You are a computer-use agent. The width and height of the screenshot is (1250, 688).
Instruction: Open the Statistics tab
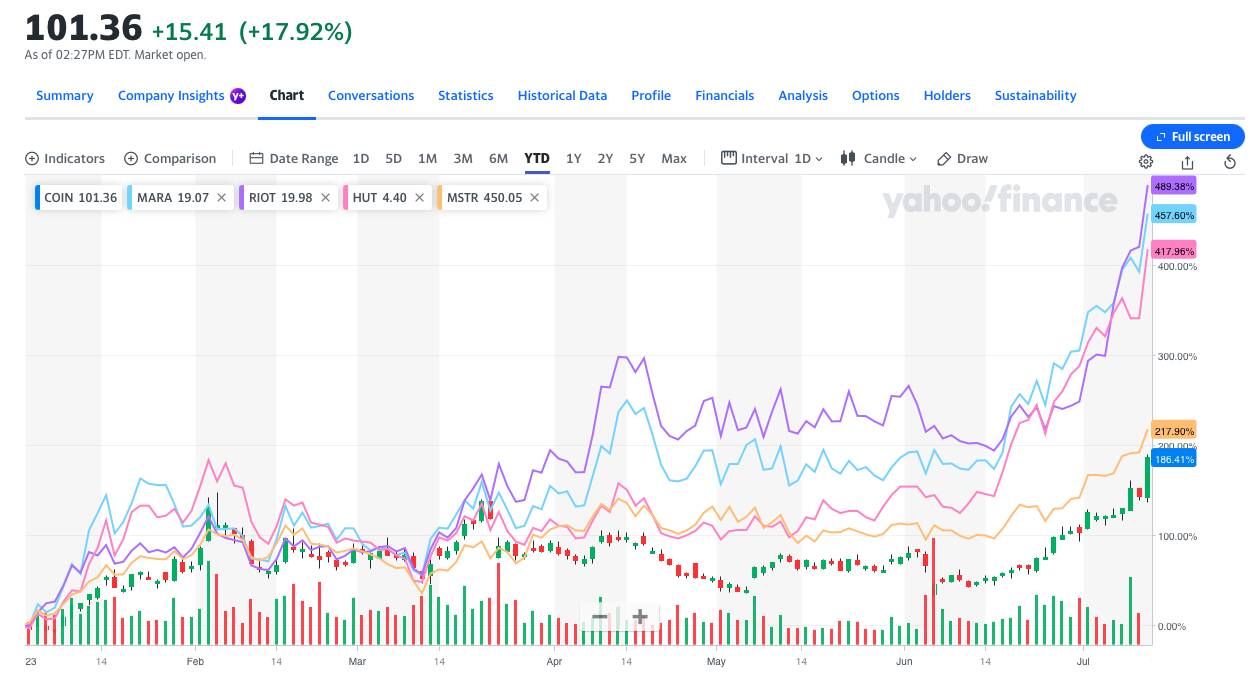[x=466, y=96]
